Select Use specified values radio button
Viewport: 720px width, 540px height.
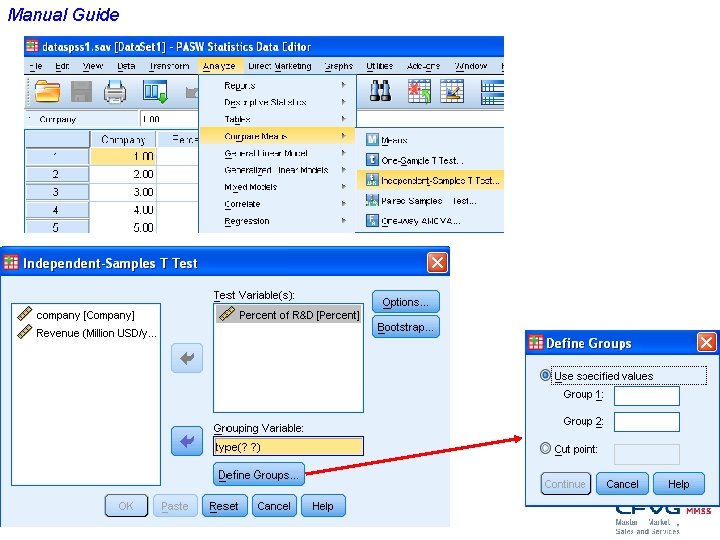pyautogui.click(x=545, y=375)
